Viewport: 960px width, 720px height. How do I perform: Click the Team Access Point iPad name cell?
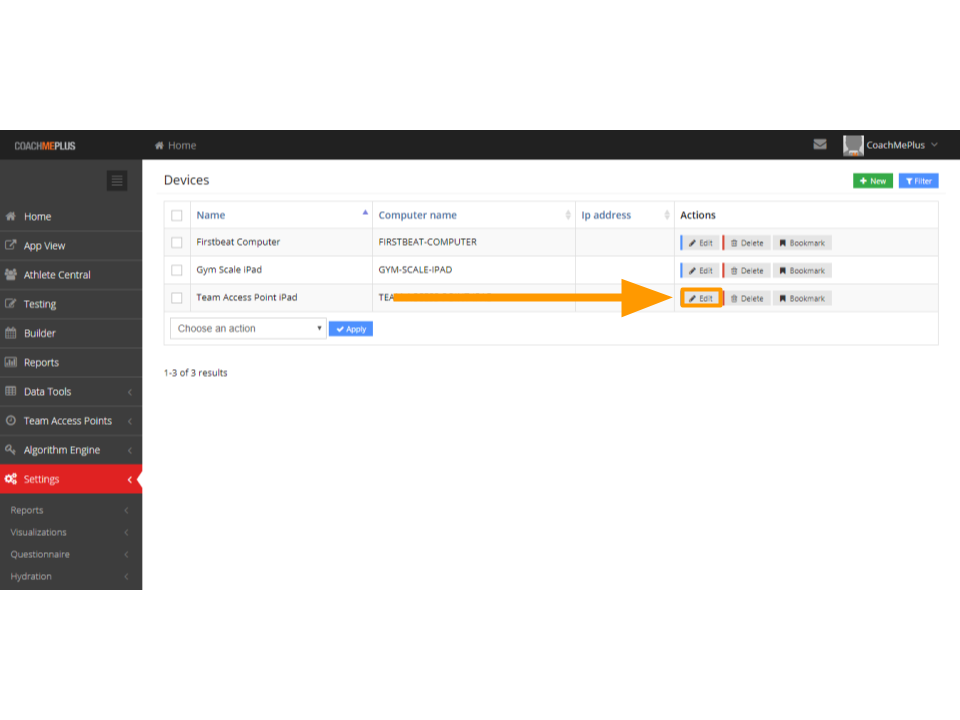pyautogui.click(x=247, y=297)
